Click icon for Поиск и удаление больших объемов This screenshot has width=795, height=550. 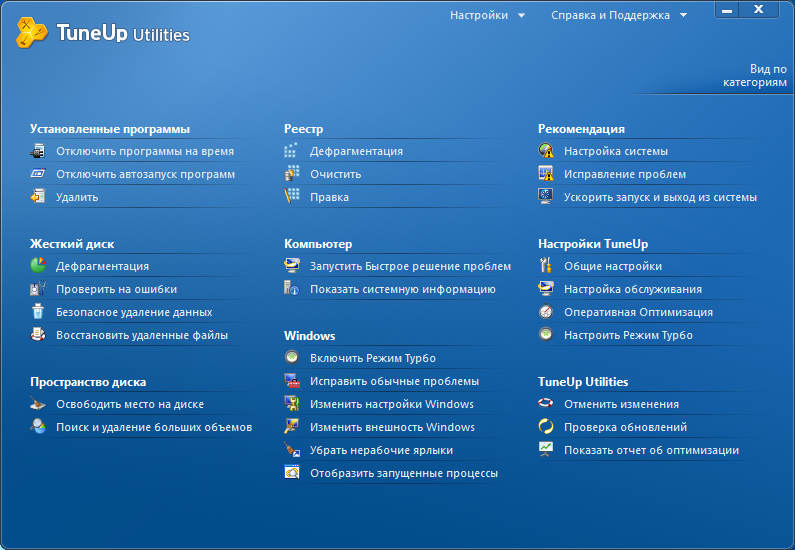[x=38, y=426]
